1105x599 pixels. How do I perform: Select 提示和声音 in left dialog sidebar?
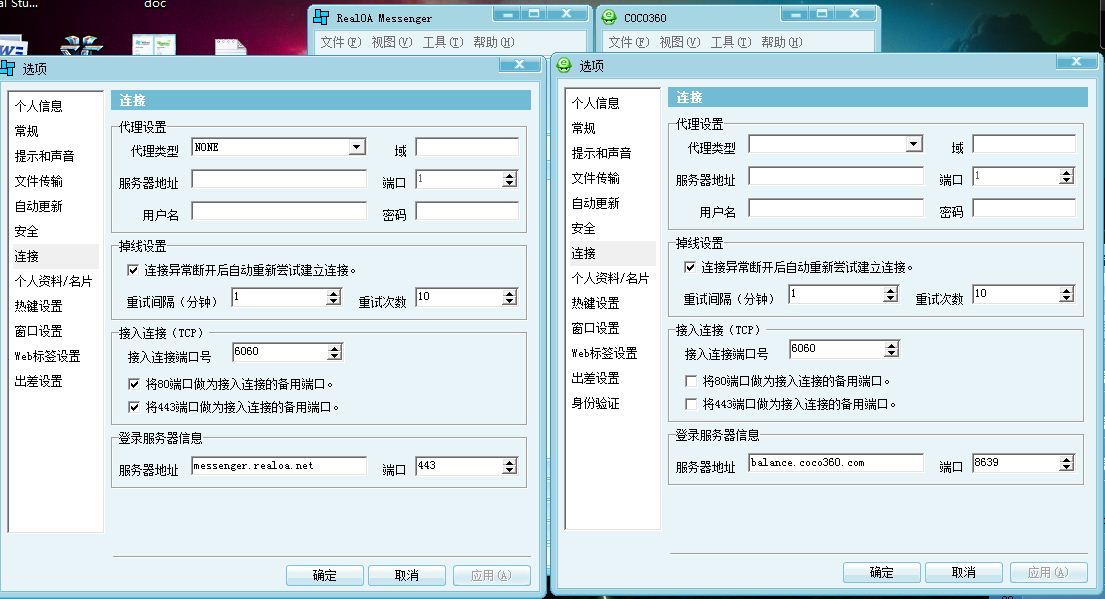point(44,156)
